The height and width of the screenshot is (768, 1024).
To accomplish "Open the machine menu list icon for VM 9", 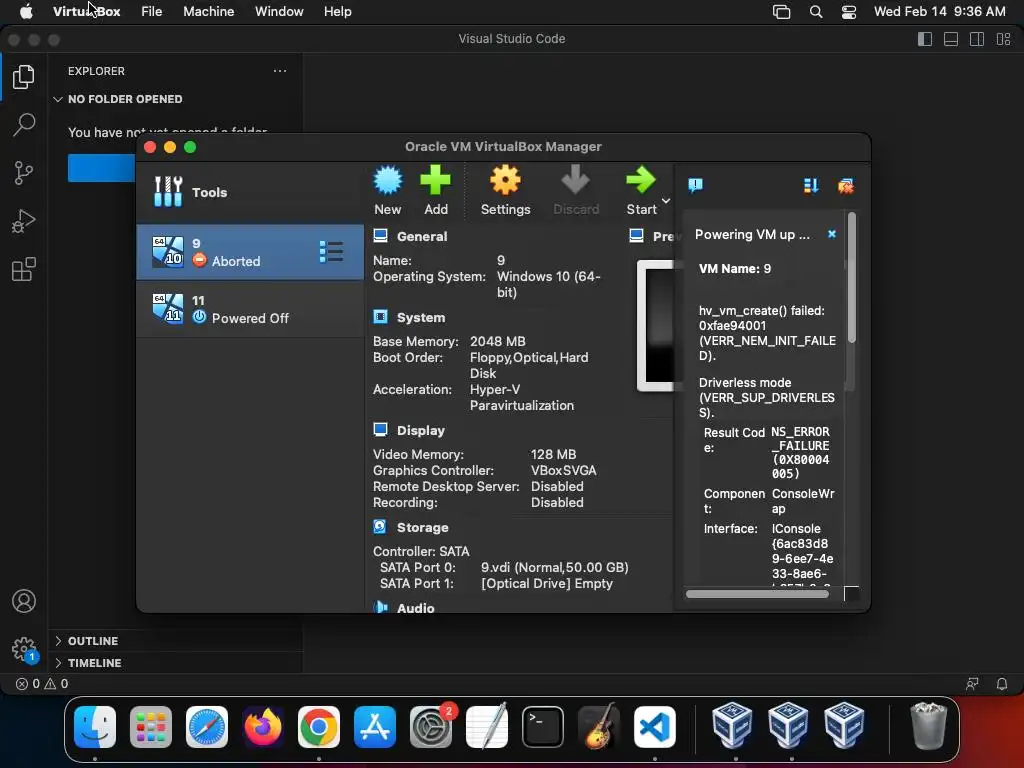I will (331, 251).
